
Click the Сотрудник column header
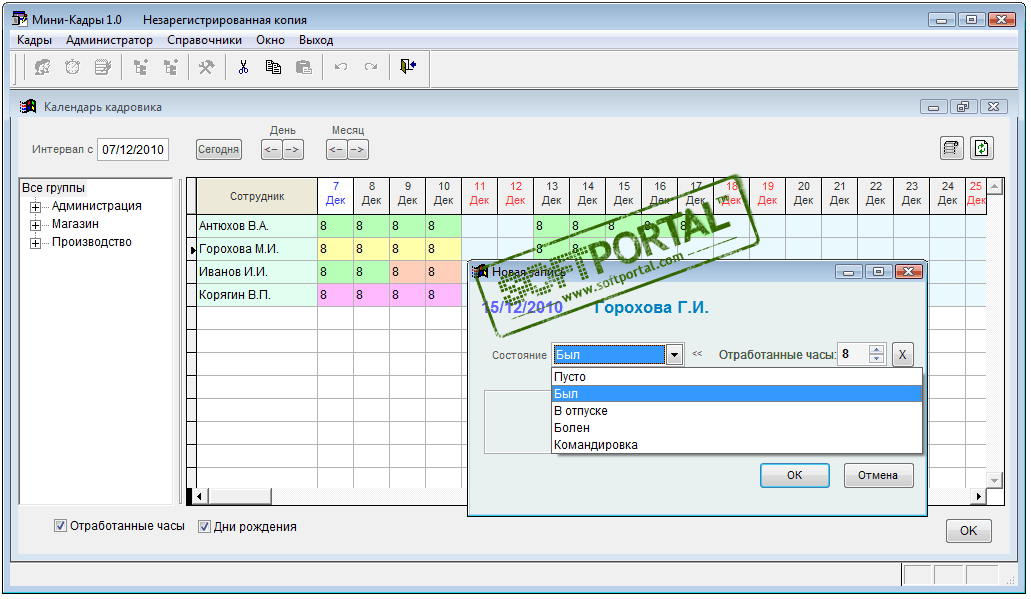[257, 196]
